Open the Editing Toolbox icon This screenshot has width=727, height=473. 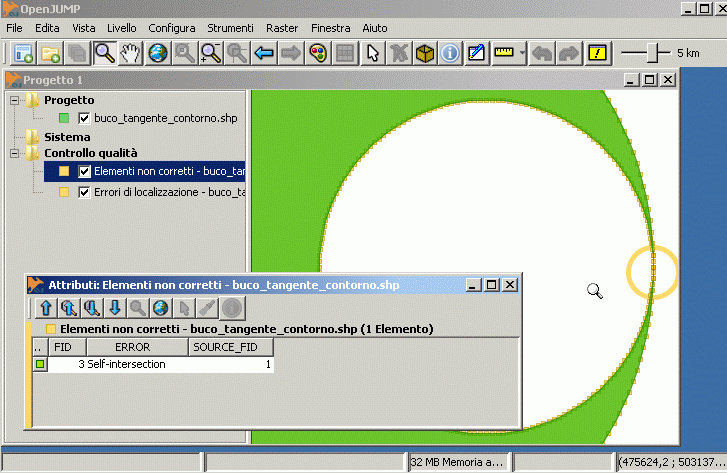coord(477,53)
